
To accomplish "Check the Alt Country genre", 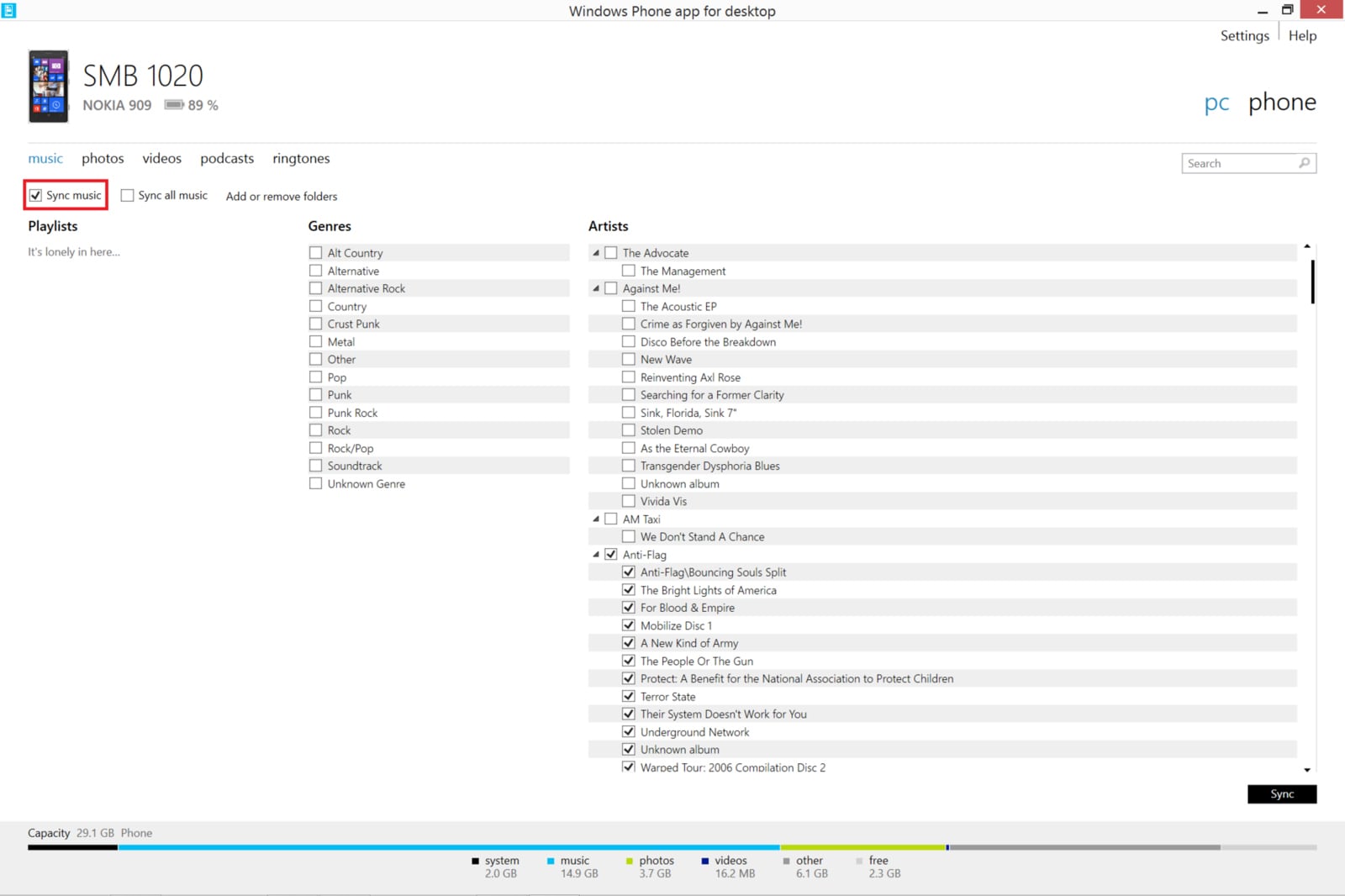I will pyautogui.click(x=315, y=252).
